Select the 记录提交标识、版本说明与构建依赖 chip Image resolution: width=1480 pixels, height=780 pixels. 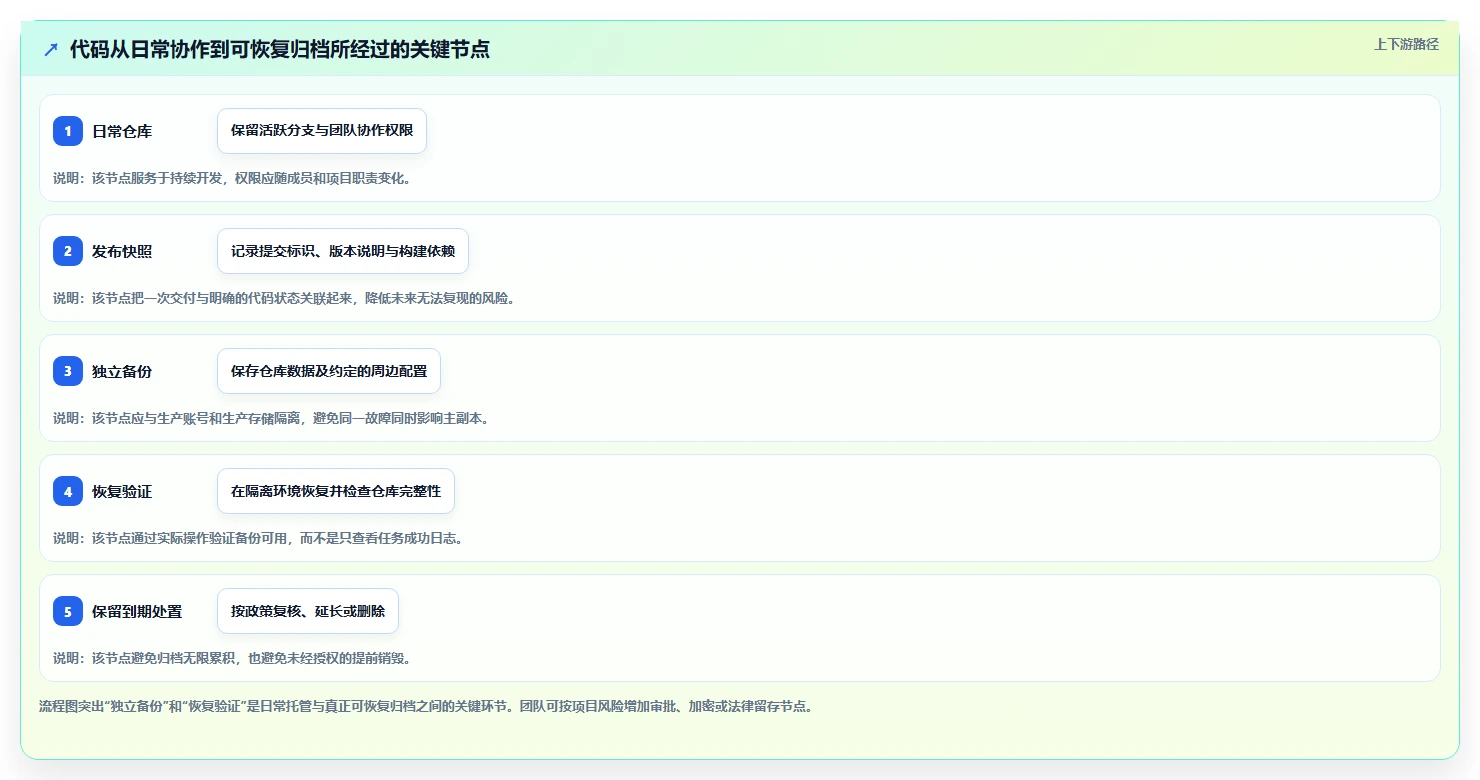[x=343, y=251]
